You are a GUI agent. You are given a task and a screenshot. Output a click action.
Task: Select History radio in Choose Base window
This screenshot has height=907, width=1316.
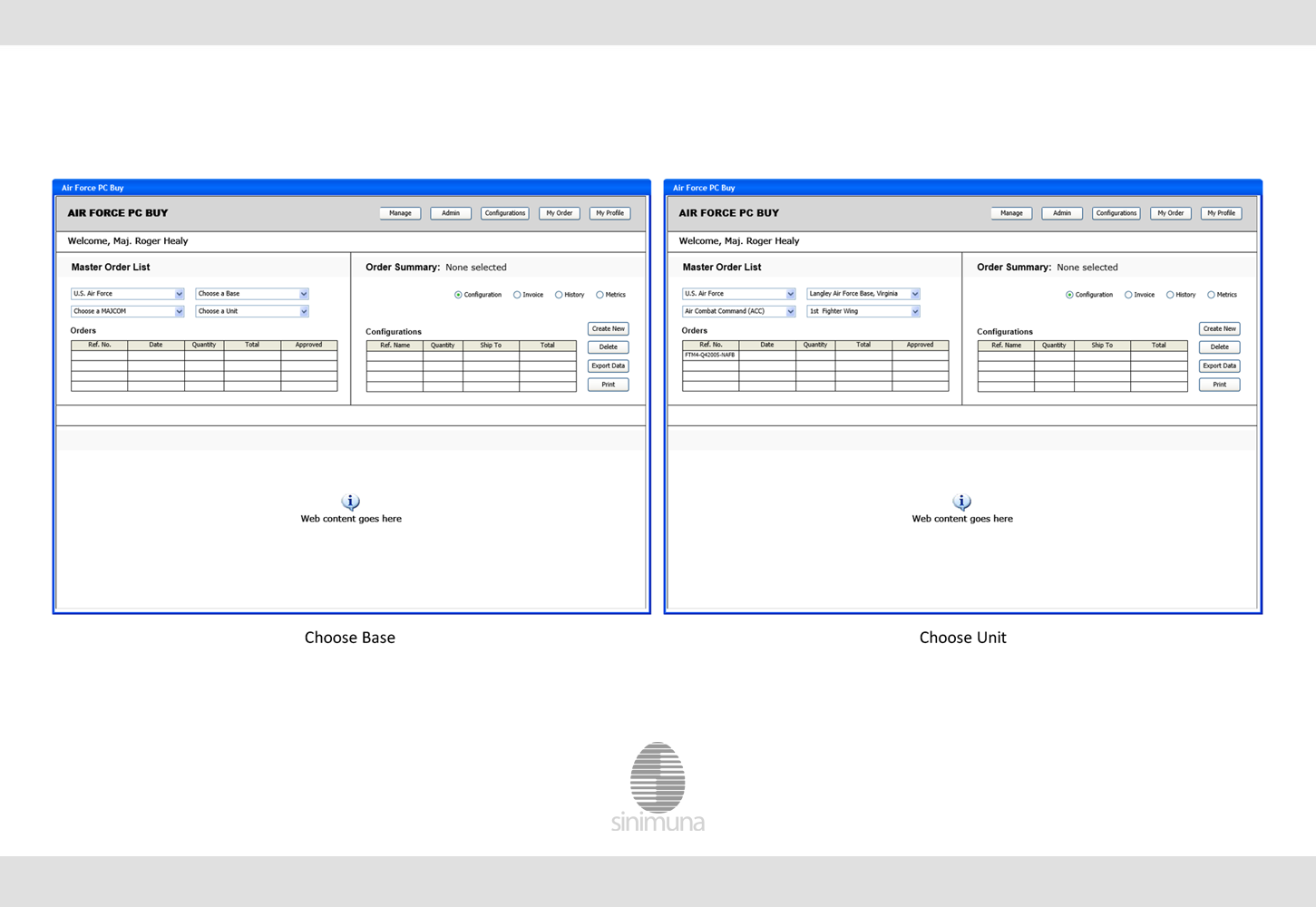click(559, 295)
